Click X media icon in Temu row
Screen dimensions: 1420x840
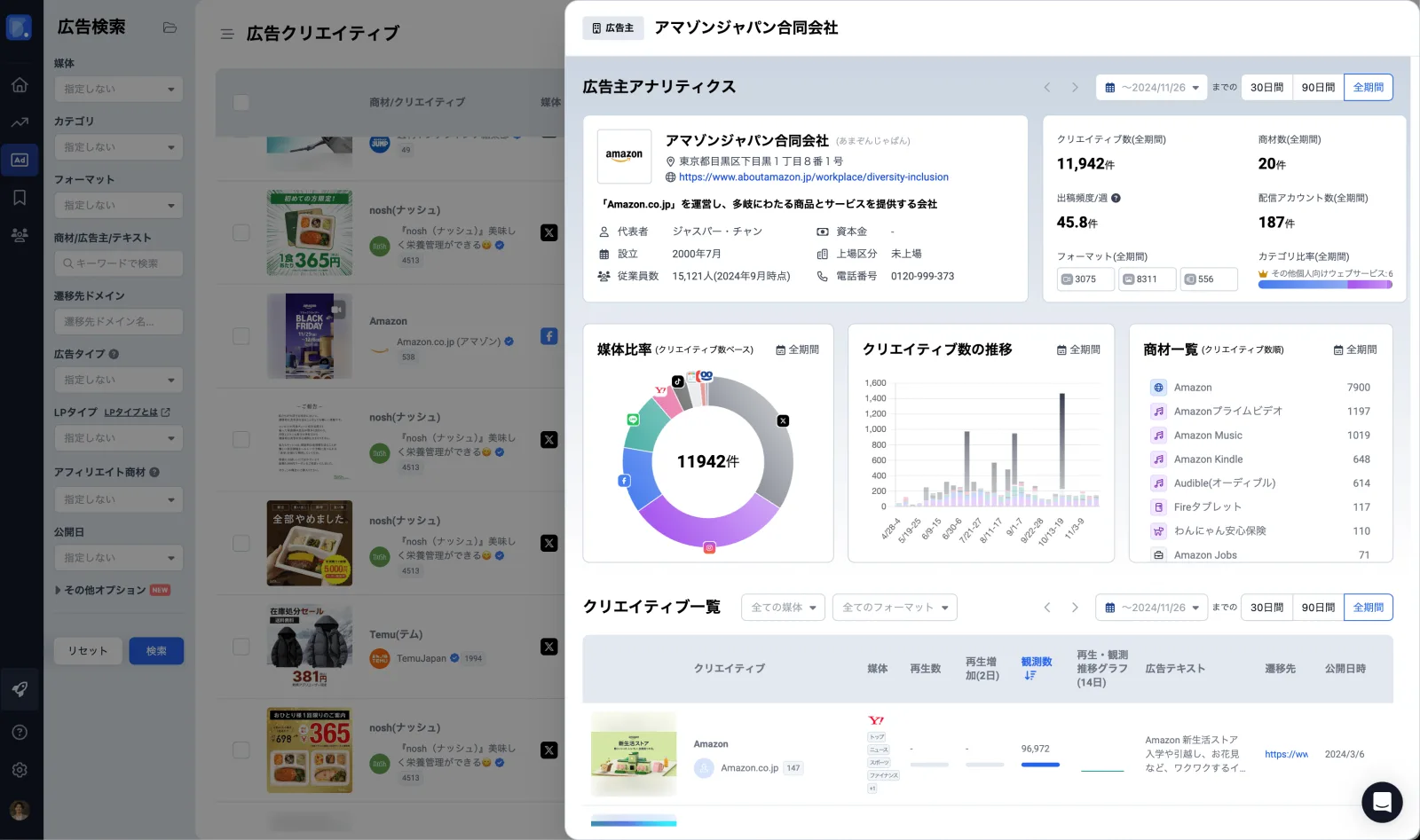point(549,647)
